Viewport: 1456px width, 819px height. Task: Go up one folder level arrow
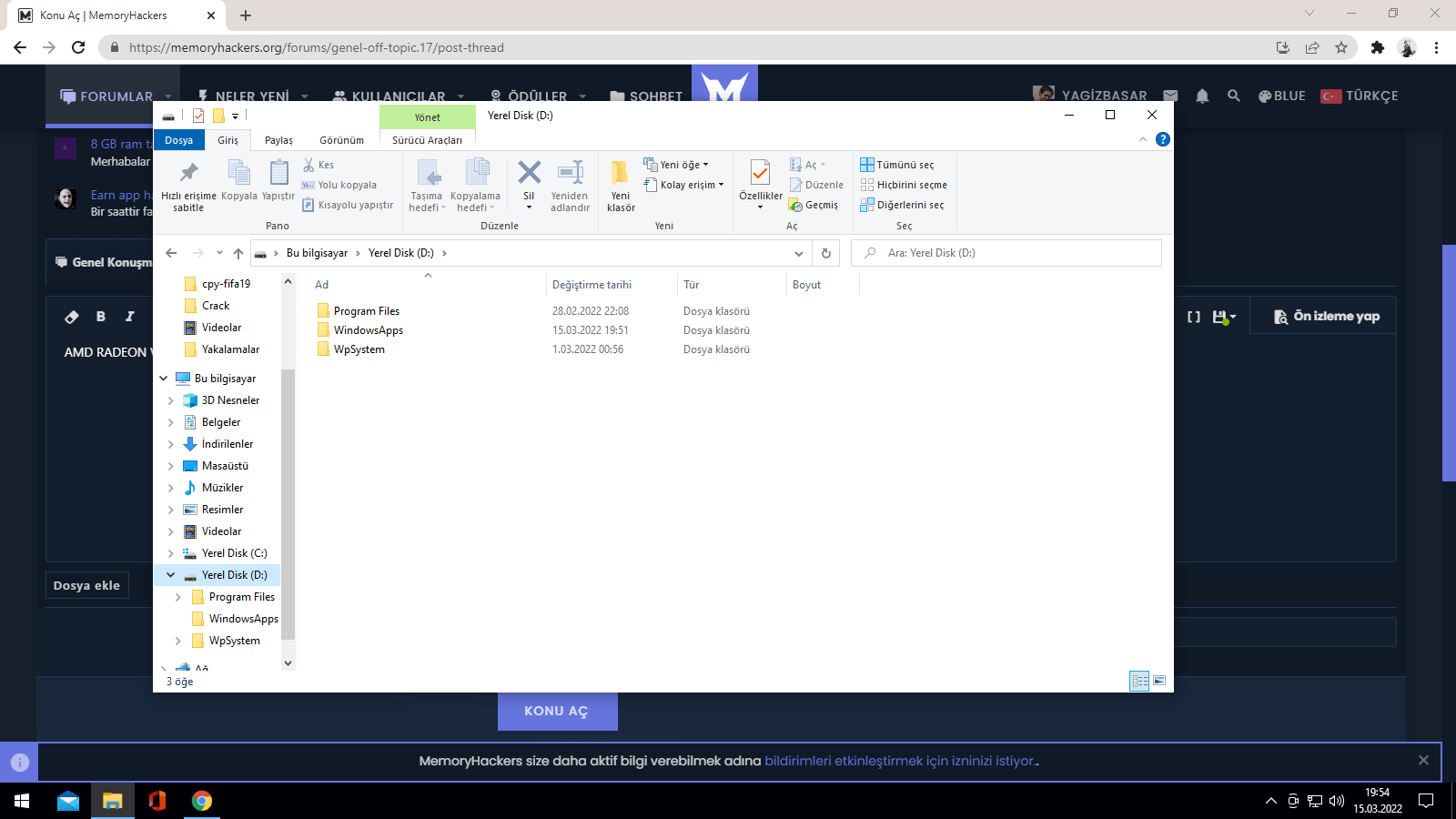(x=238, y=253)
